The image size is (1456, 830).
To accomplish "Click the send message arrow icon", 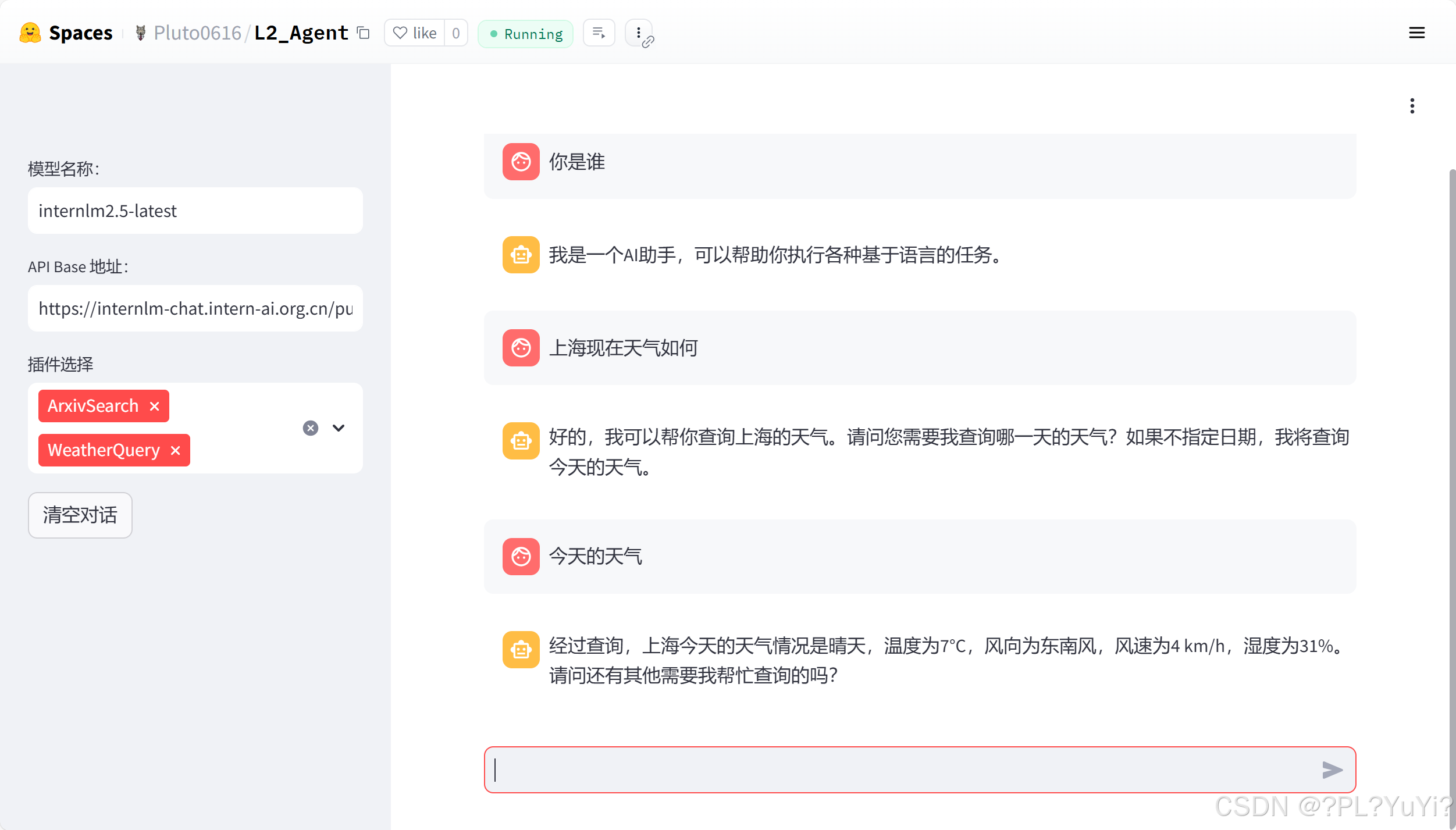I will click(x=1333, y=770).
